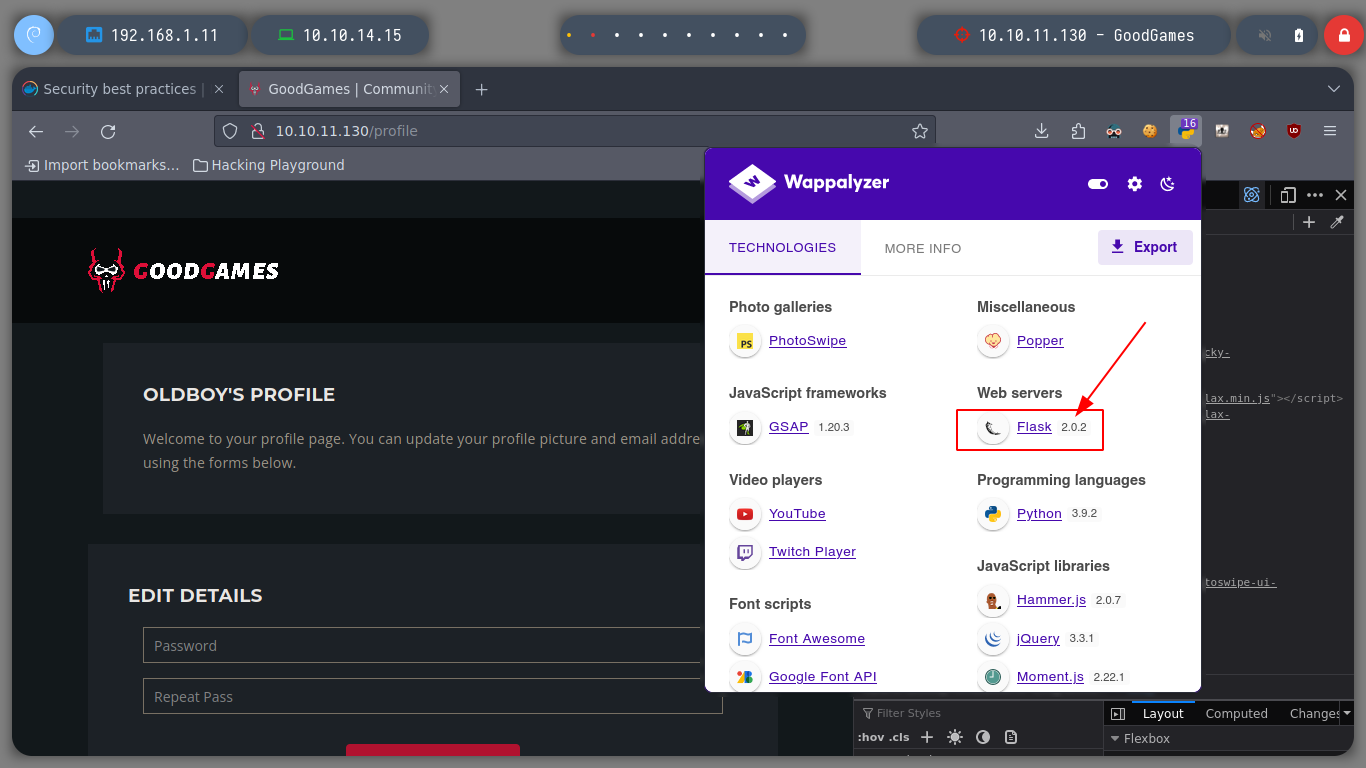Open a new browser tab

(x=481, y=89)
